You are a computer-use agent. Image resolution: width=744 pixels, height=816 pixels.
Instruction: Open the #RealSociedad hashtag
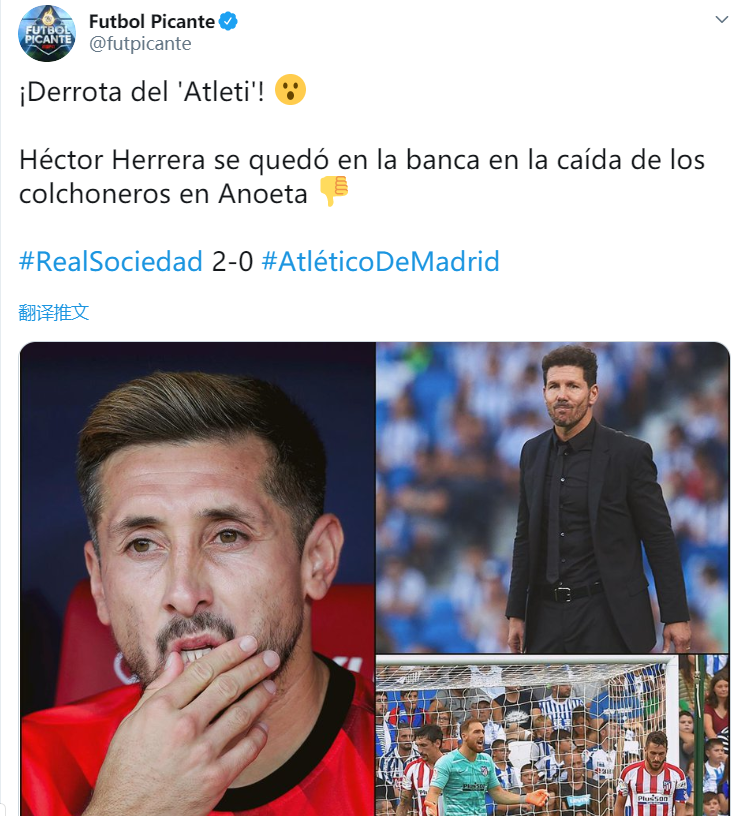(111, 261)
